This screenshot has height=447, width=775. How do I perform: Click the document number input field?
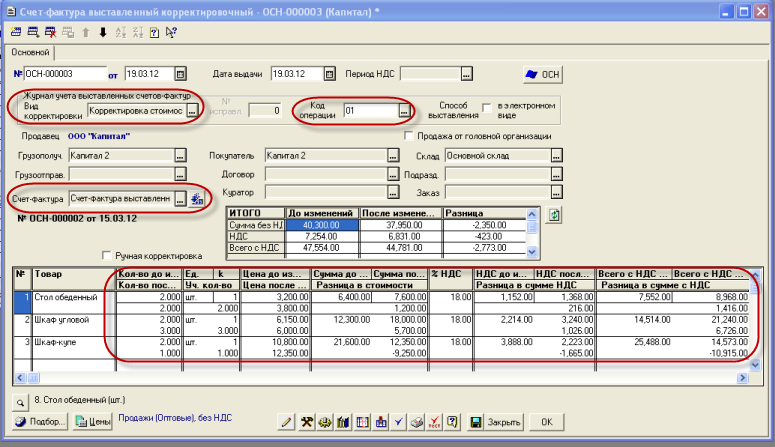(x=63, y=74)
